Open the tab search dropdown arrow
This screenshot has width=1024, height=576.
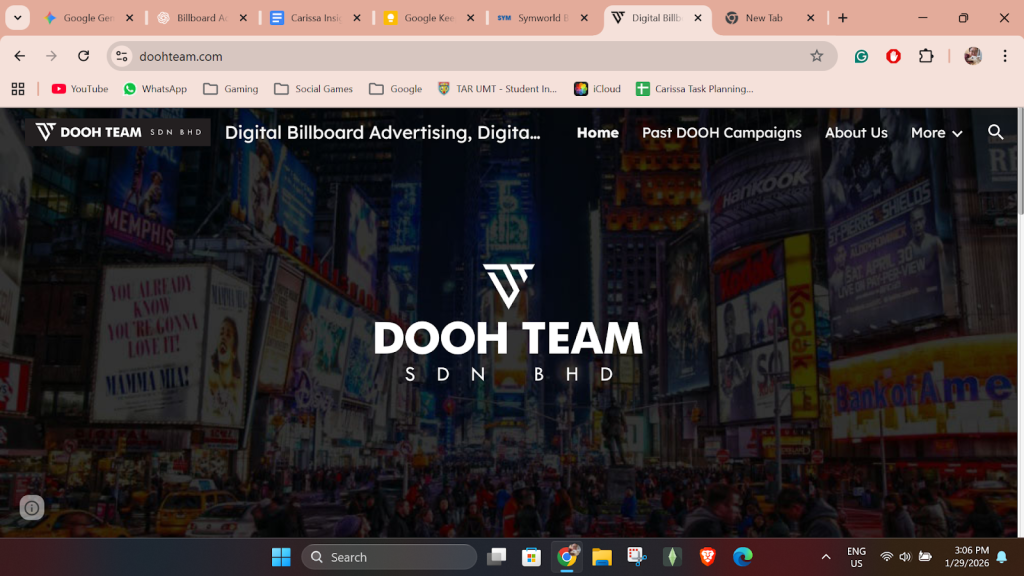[x=18, y=18]
